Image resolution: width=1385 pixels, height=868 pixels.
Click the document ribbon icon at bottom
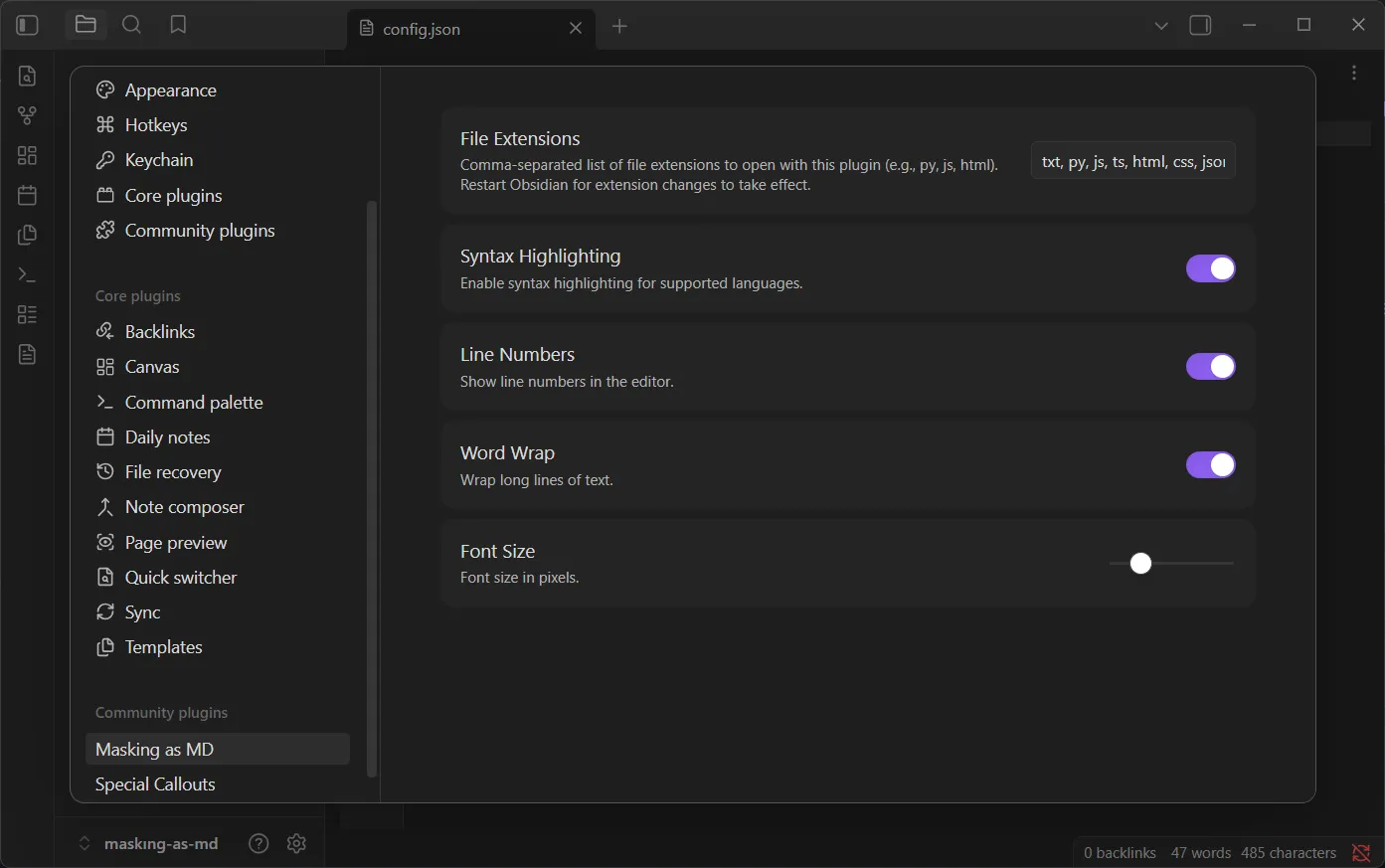pyautogui.click(x=27, y=354)
